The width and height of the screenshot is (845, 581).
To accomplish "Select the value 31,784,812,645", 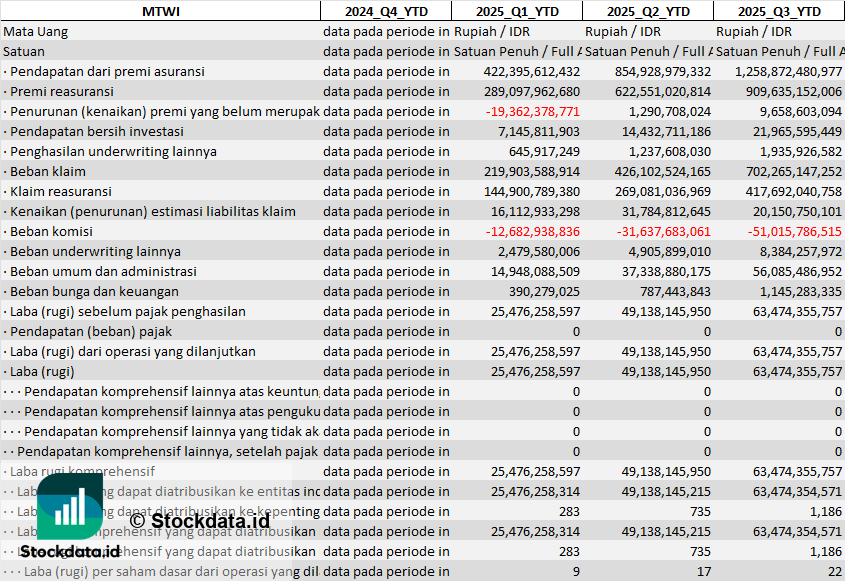I will 666,211.
